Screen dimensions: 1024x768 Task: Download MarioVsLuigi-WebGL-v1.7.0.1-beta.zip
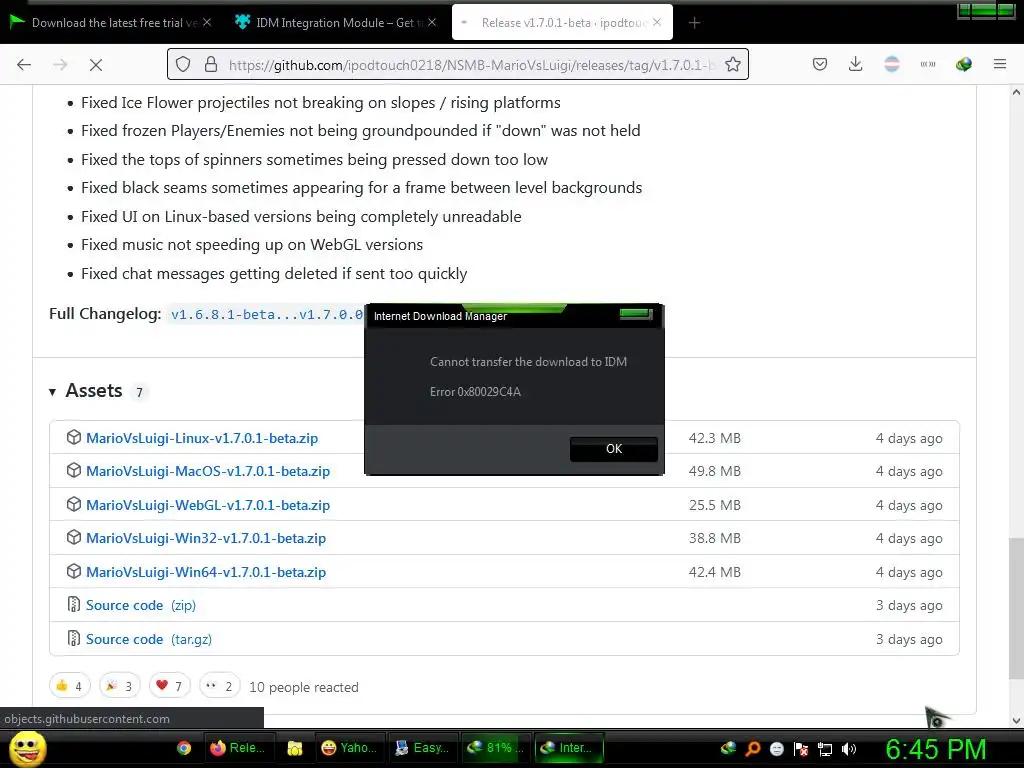pos(208,505)
